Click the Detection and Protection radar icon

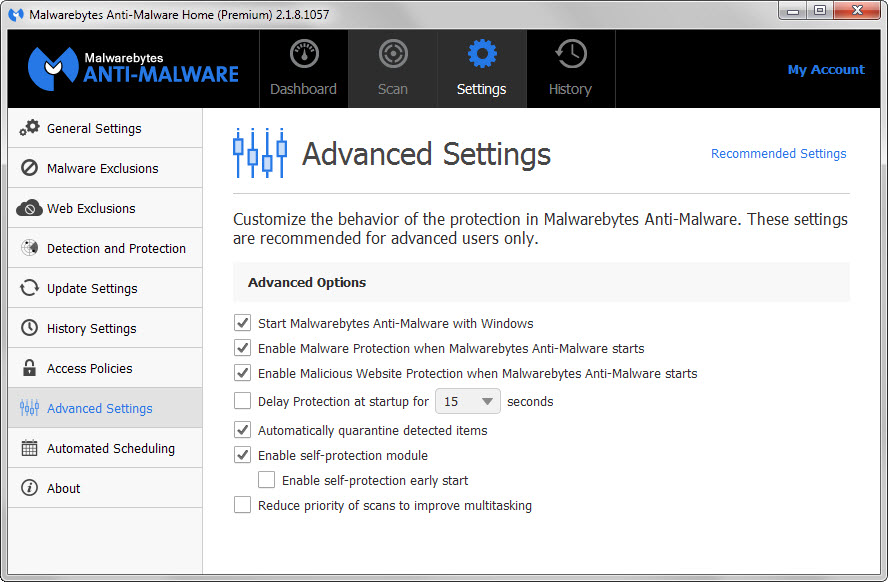click(x=29, y=248)
